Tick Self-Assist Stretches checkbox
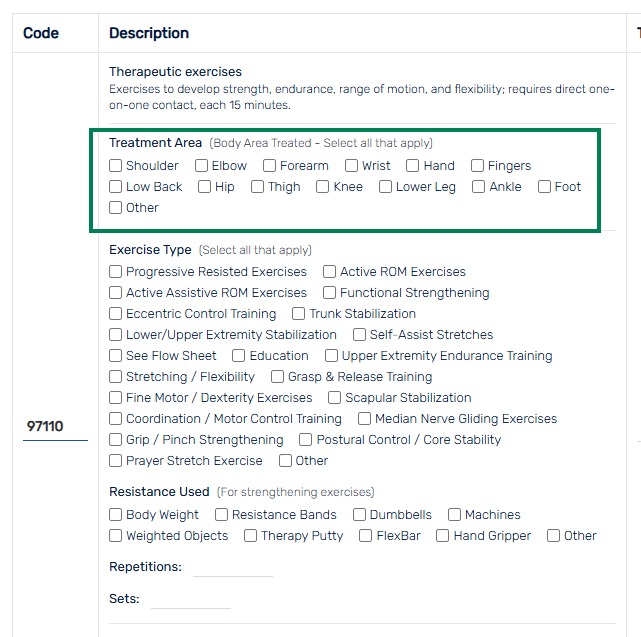641x637 pixels. pyautogui.click(x=359, y=334)
